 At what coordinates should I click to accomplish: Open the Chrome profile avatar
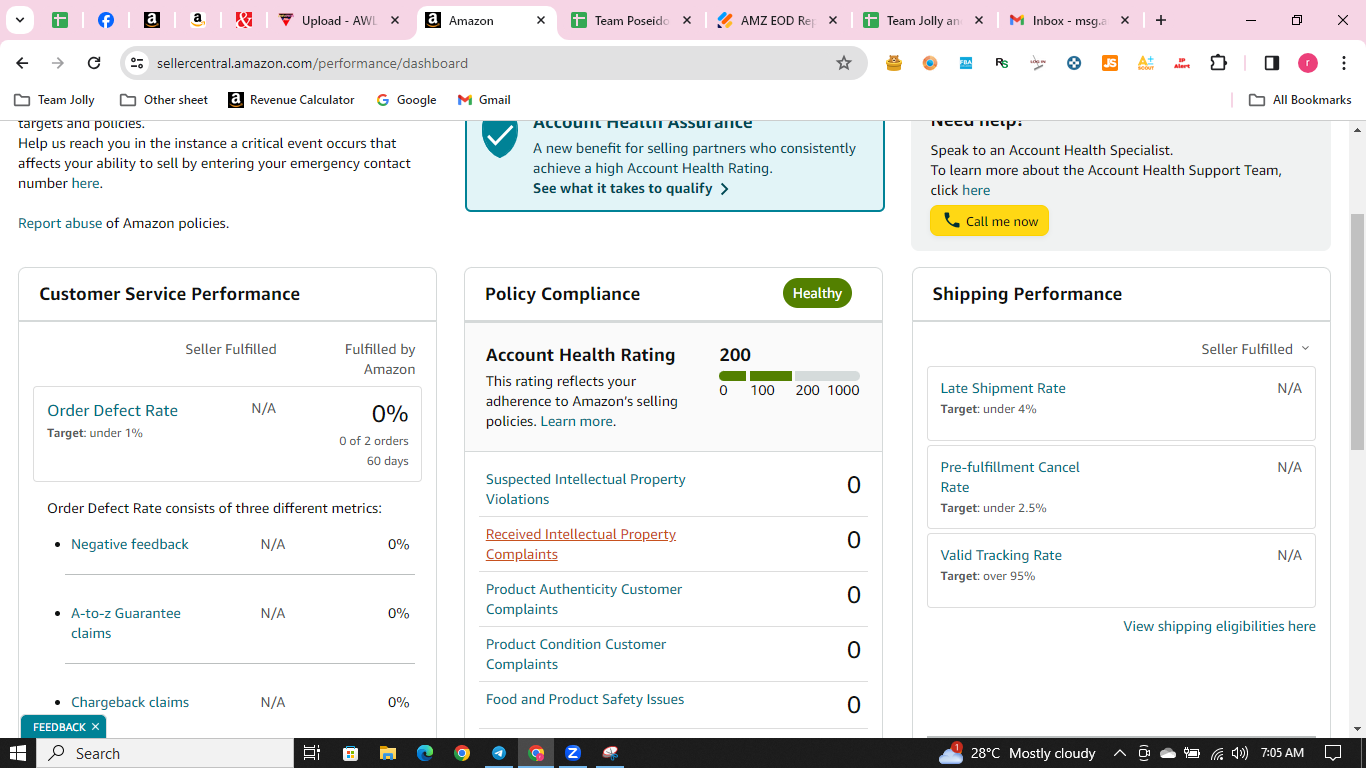pyautogui.click(x=1308, y=63)
